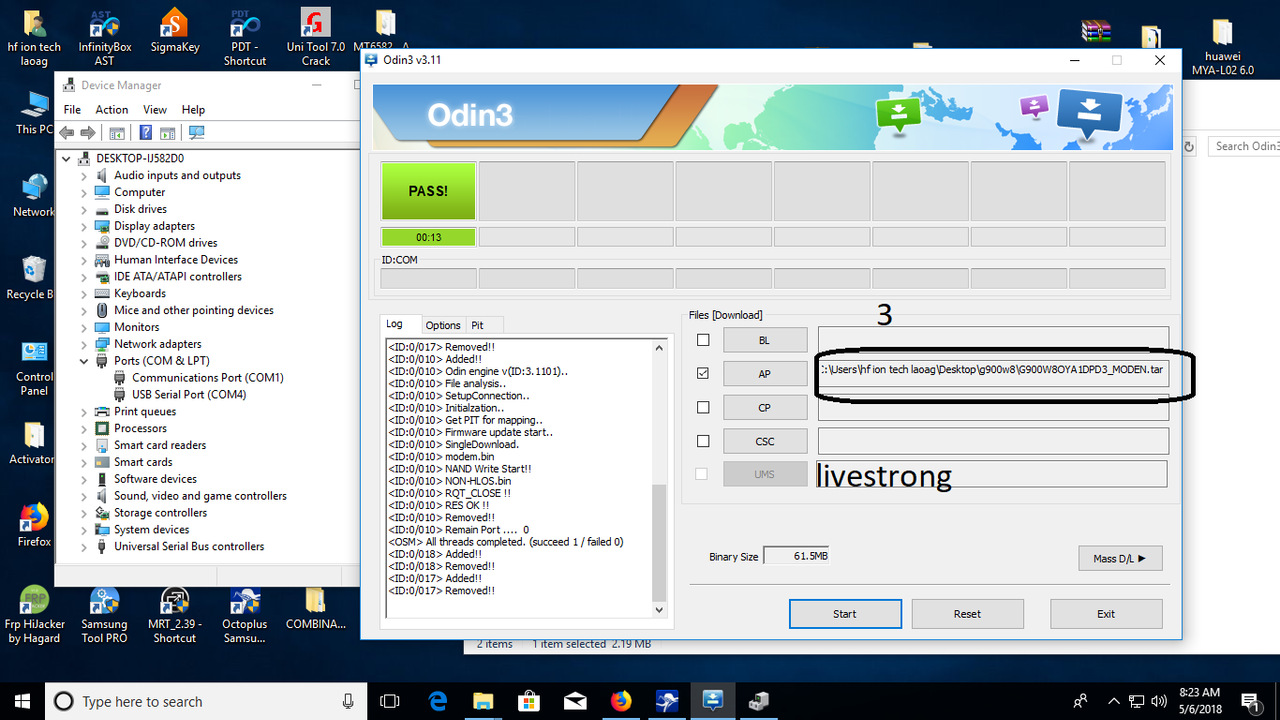Click Mass D/L button

coord(1120,558)
